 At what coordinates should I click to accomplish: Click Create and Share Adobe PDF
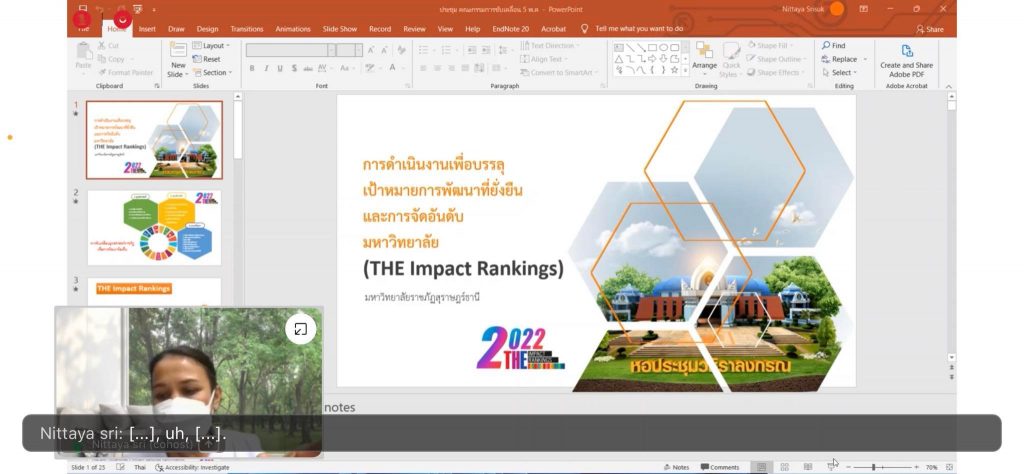coord(906,60)
